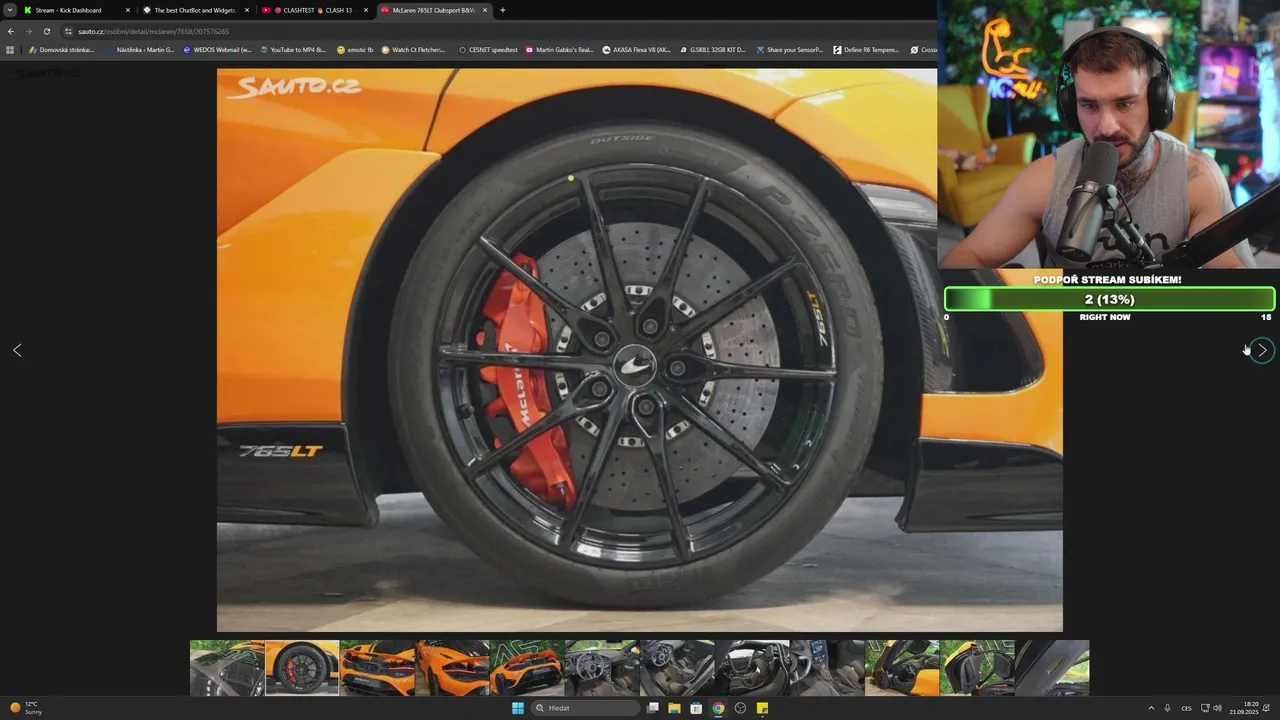1280x720 pixels.
Task: Close the CLASHTEST CLASH 13 tab
Action: [x=366, y=10]
